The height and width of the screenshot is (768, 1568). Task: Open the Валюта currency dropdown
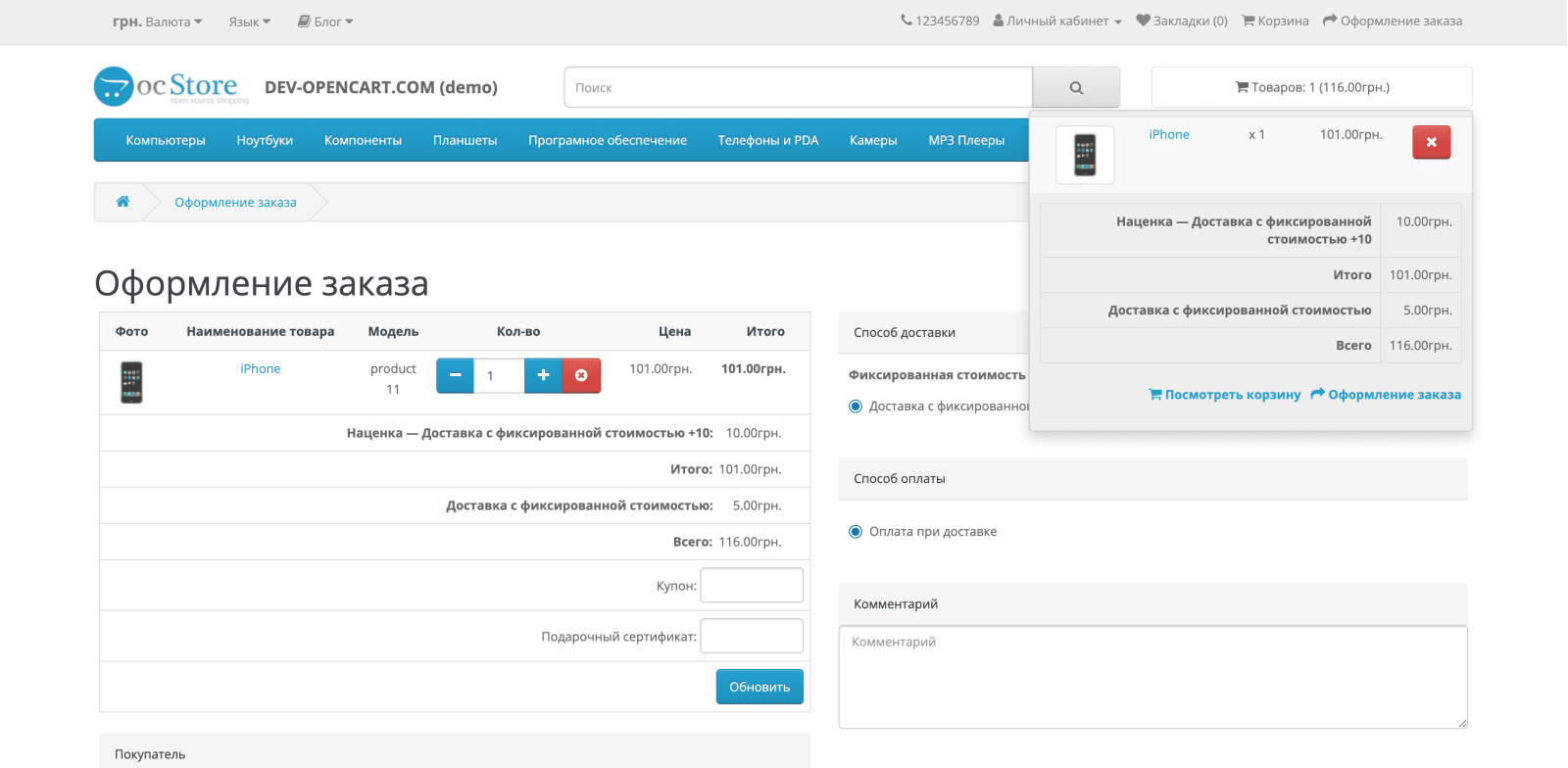(x=158, y=22)
